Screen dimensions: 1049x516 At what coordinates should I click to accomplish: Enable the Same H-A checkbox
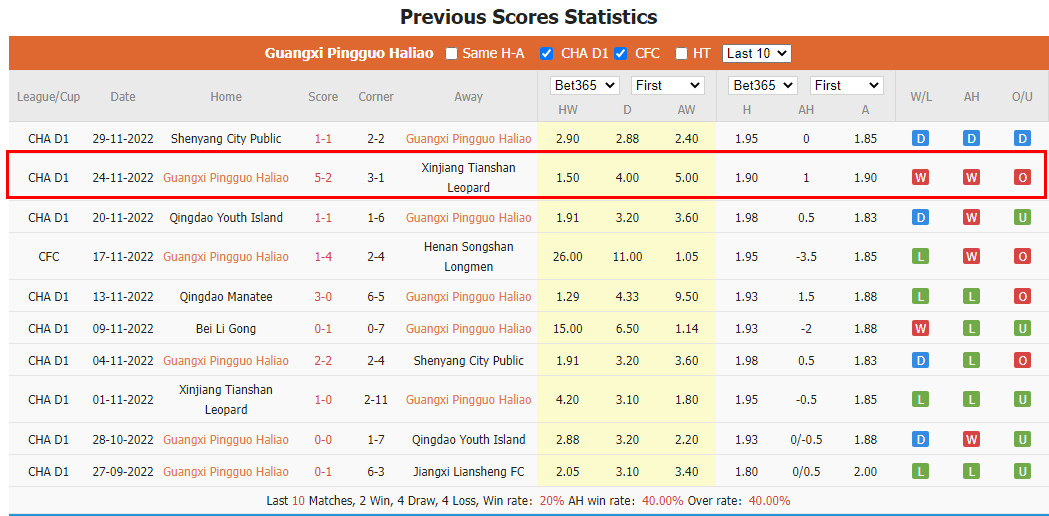click(x=452, y=53)
